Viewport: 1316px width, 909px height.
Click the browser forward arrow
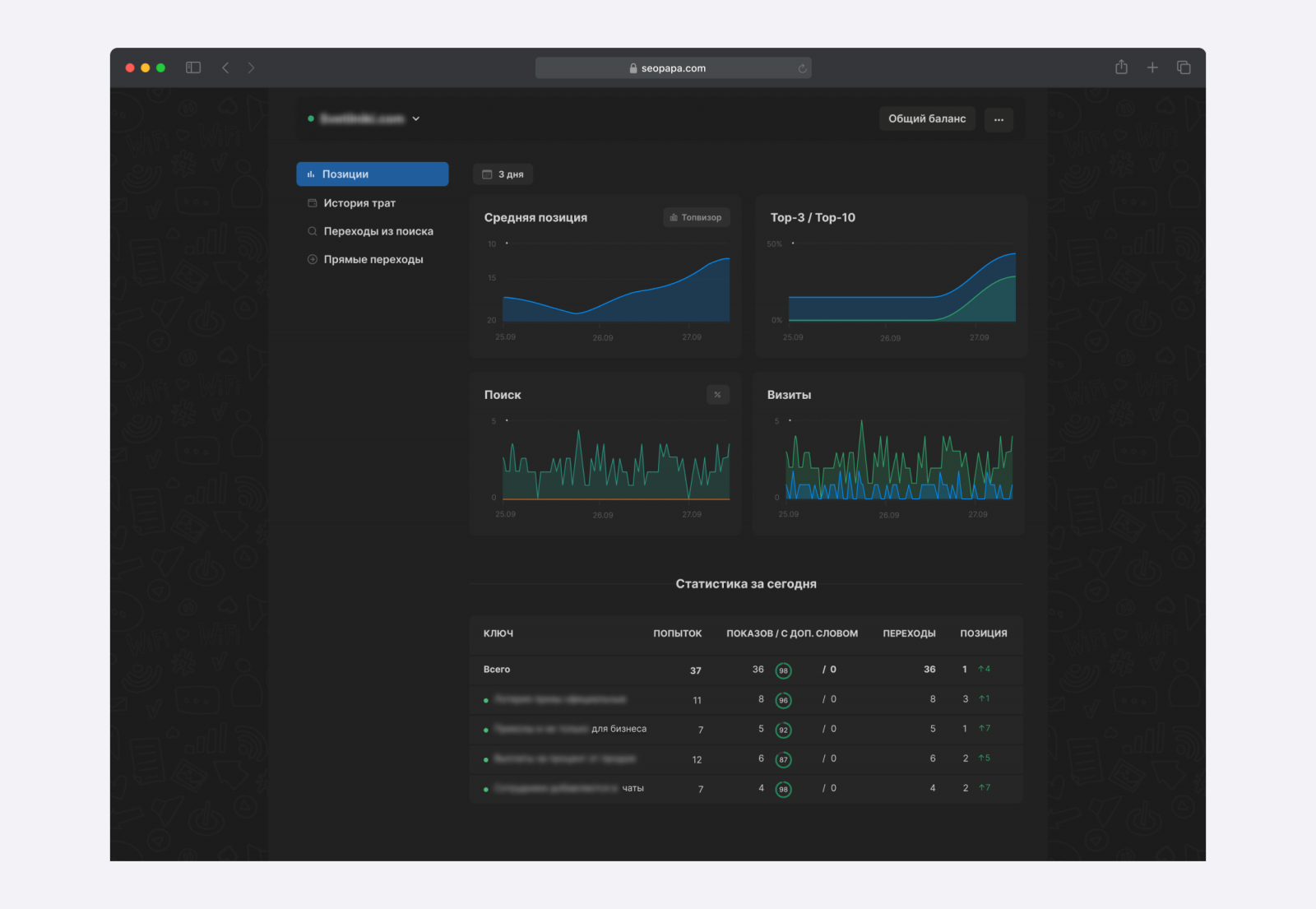tap(251, 67)
